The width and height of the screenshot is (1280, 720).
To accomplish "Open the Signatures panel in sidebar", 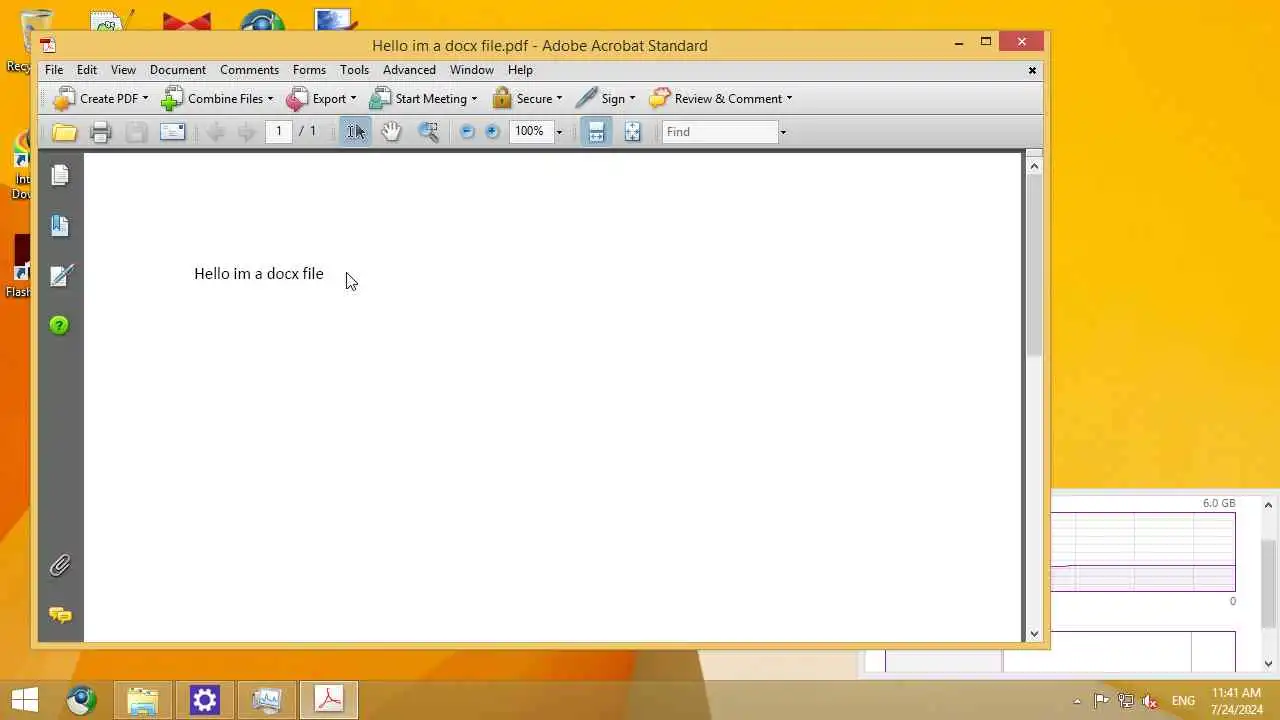I will pos(60,275).
